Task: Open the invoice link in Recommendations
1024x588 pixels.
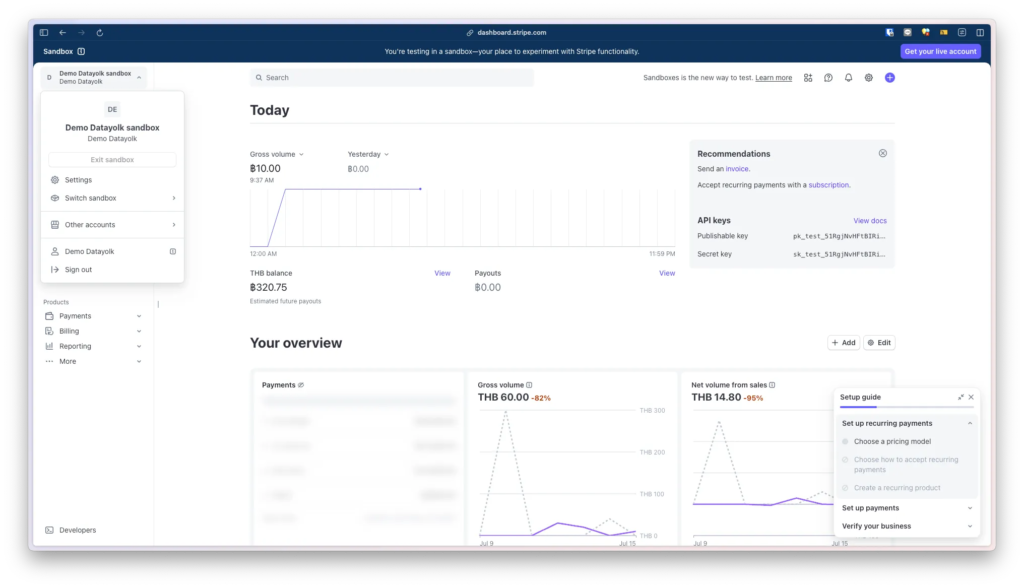Action: click(x=737, y=169)
